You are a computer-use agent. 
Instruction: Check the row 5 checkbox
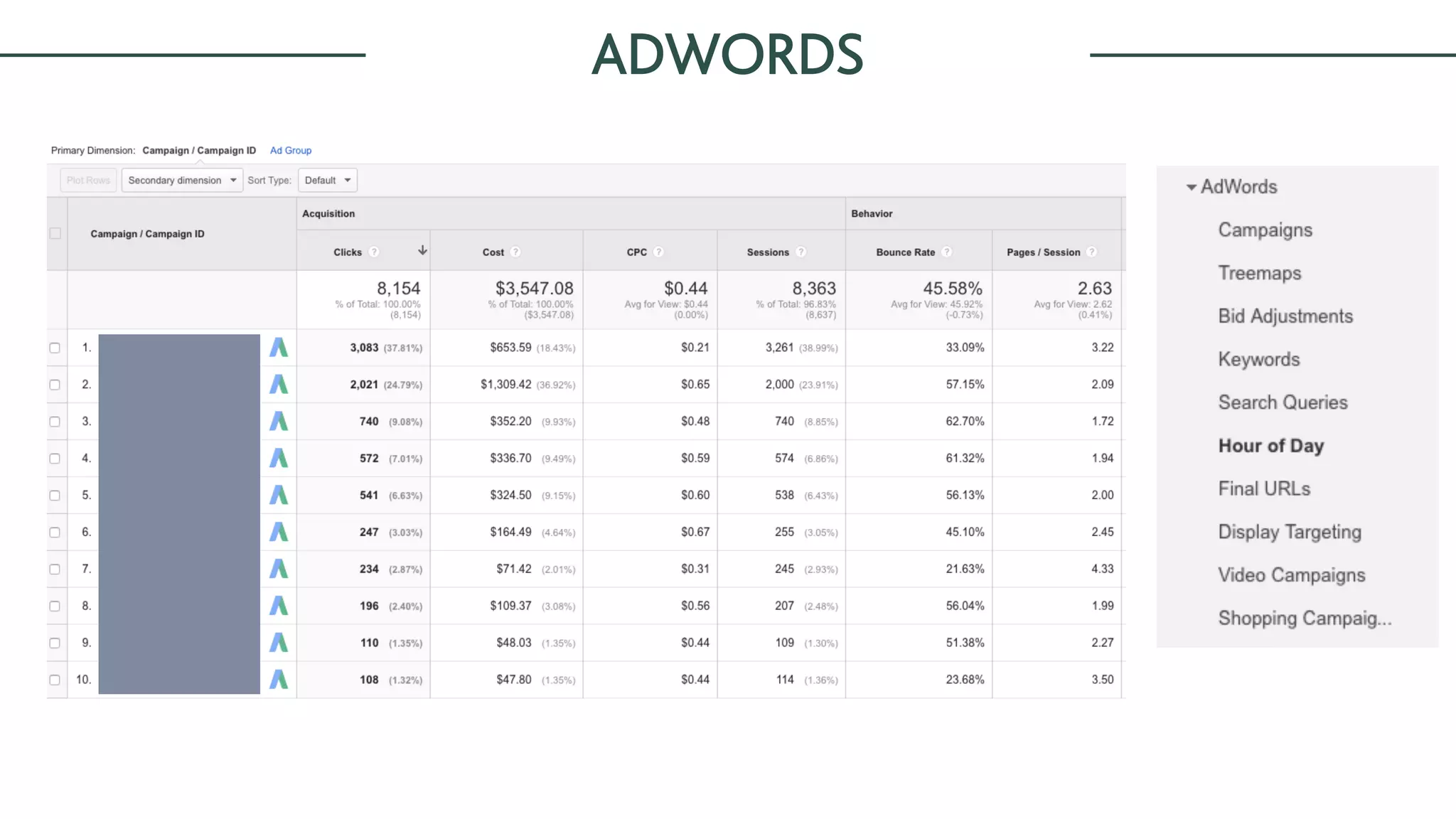55,496
